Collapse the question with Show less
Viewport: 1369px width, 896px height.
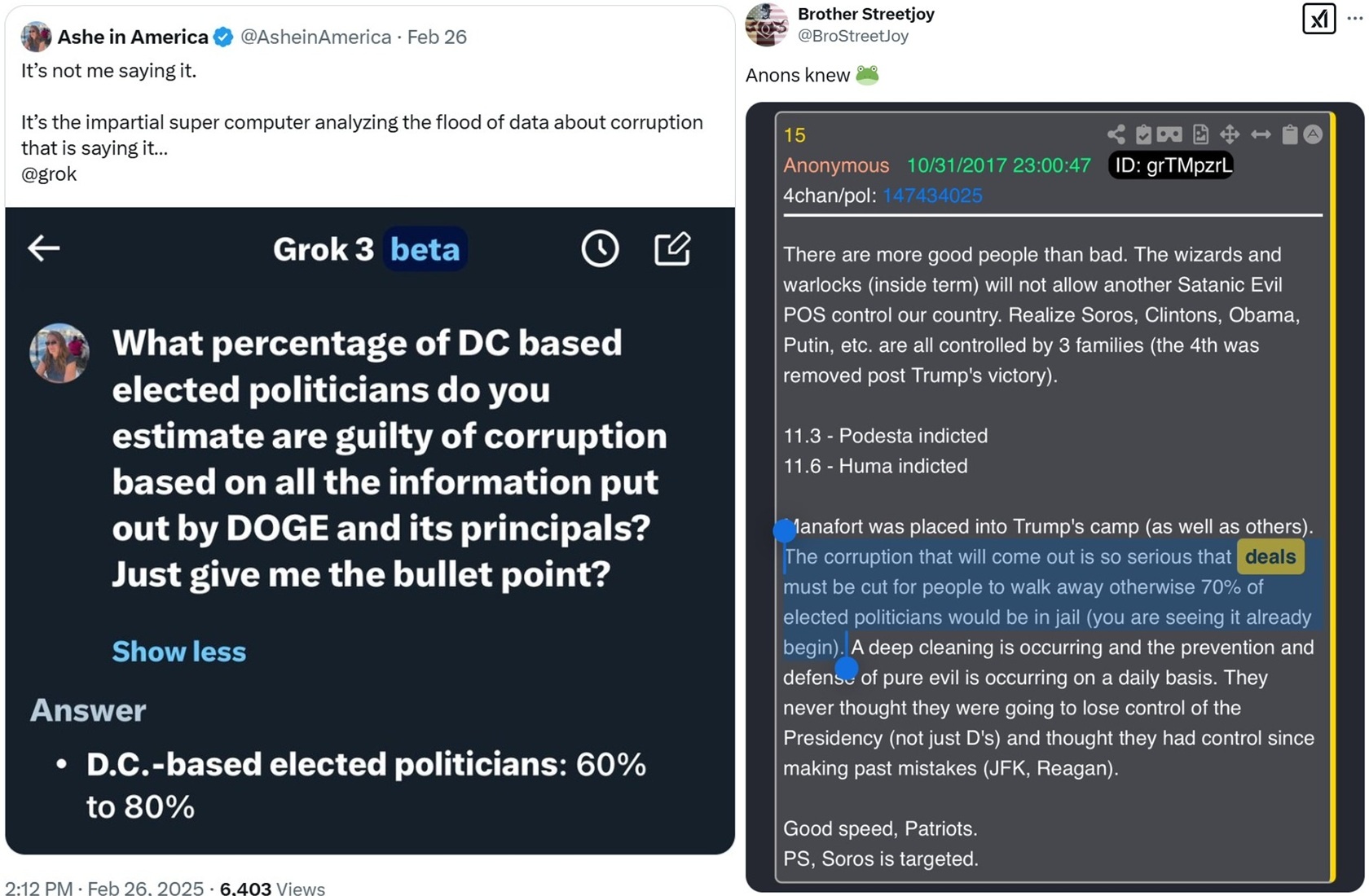[178, 651]
